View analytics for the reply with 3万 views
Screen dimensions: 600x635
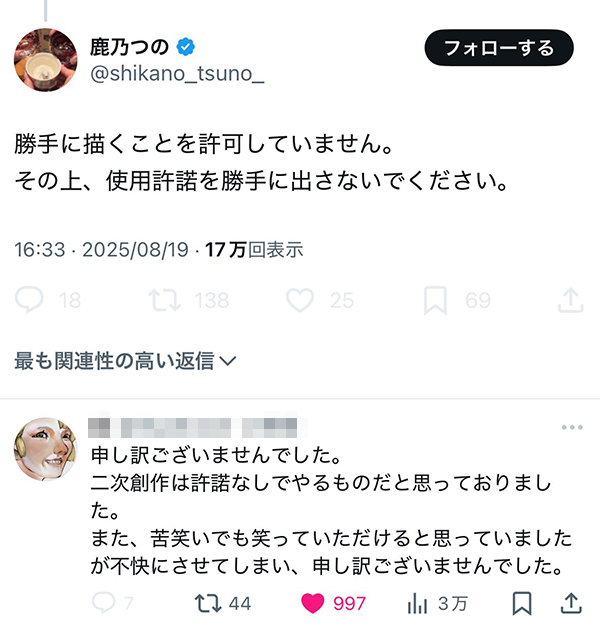tap(417, 603)
